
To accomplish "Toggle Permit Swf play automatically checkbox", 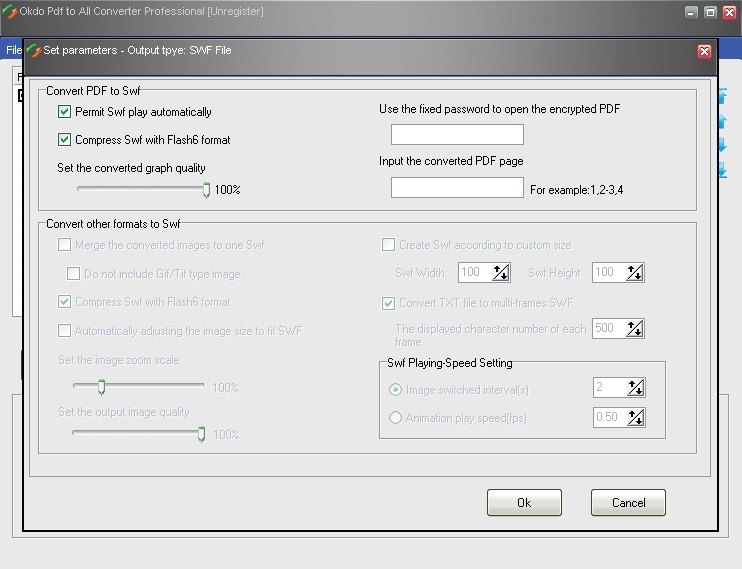I will [x=64, y=112].
